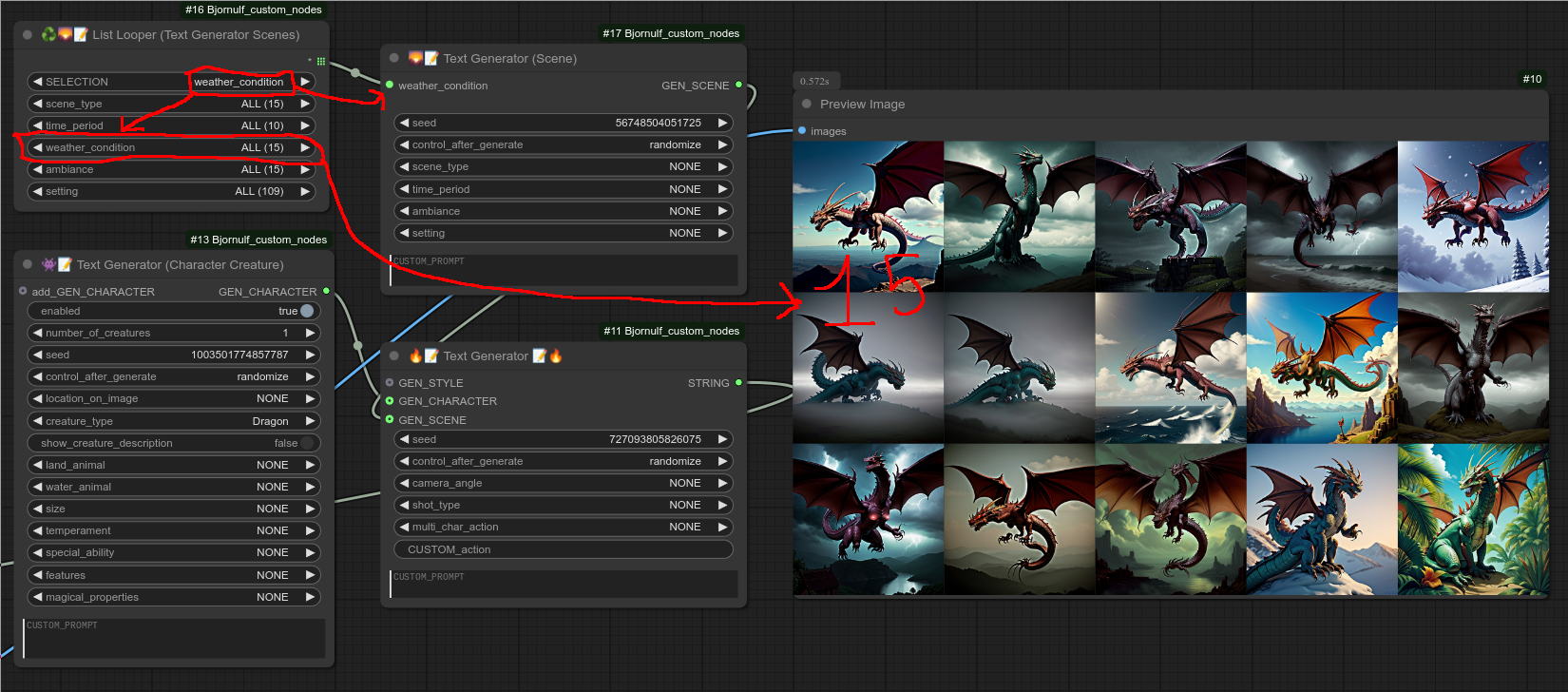The width and height of the screenshot is (1568, 692).
Task: Toggle the enabled switch on Character Creature node
Action: pyautogui.click(x=306, y=311)
